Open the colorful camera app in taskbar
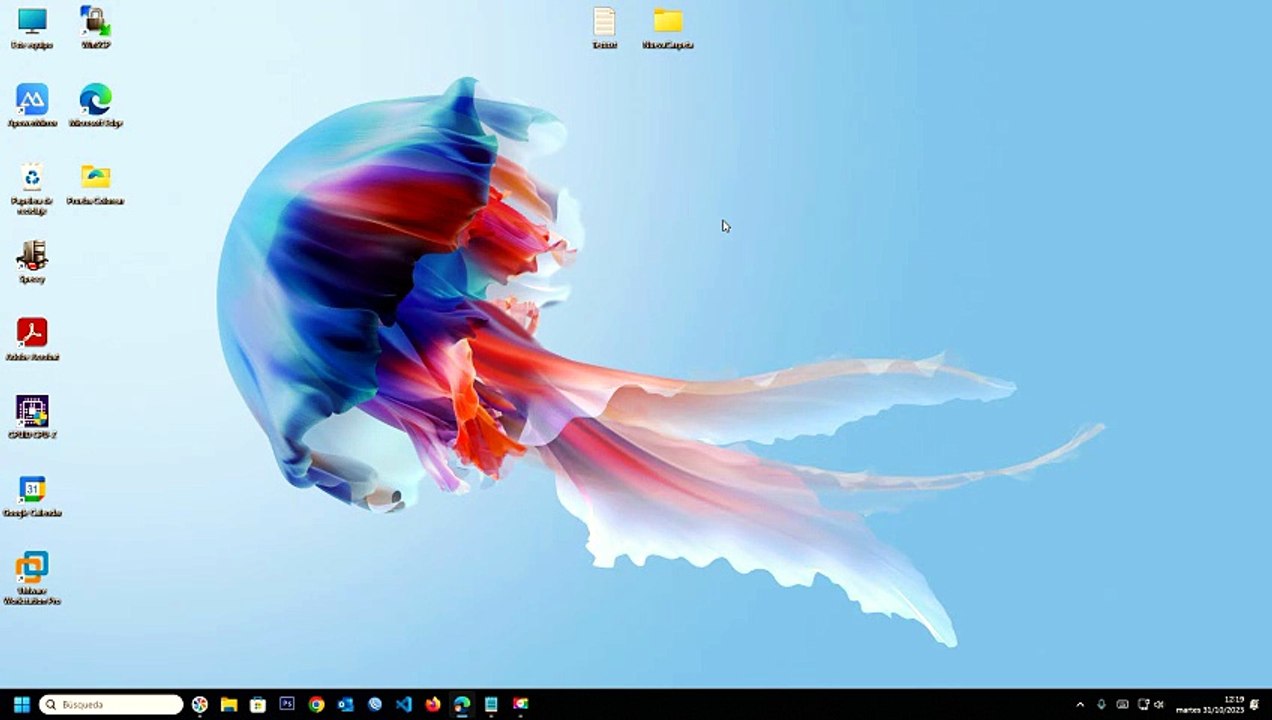Screen dimensions: 1272x720 (x=520, y=704)
